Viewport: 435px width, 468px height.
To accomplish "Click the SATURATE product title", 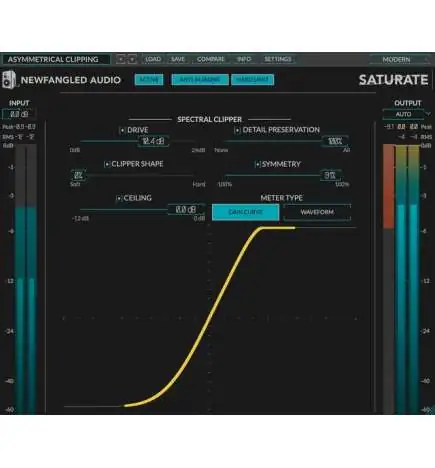I will (393, 80).
